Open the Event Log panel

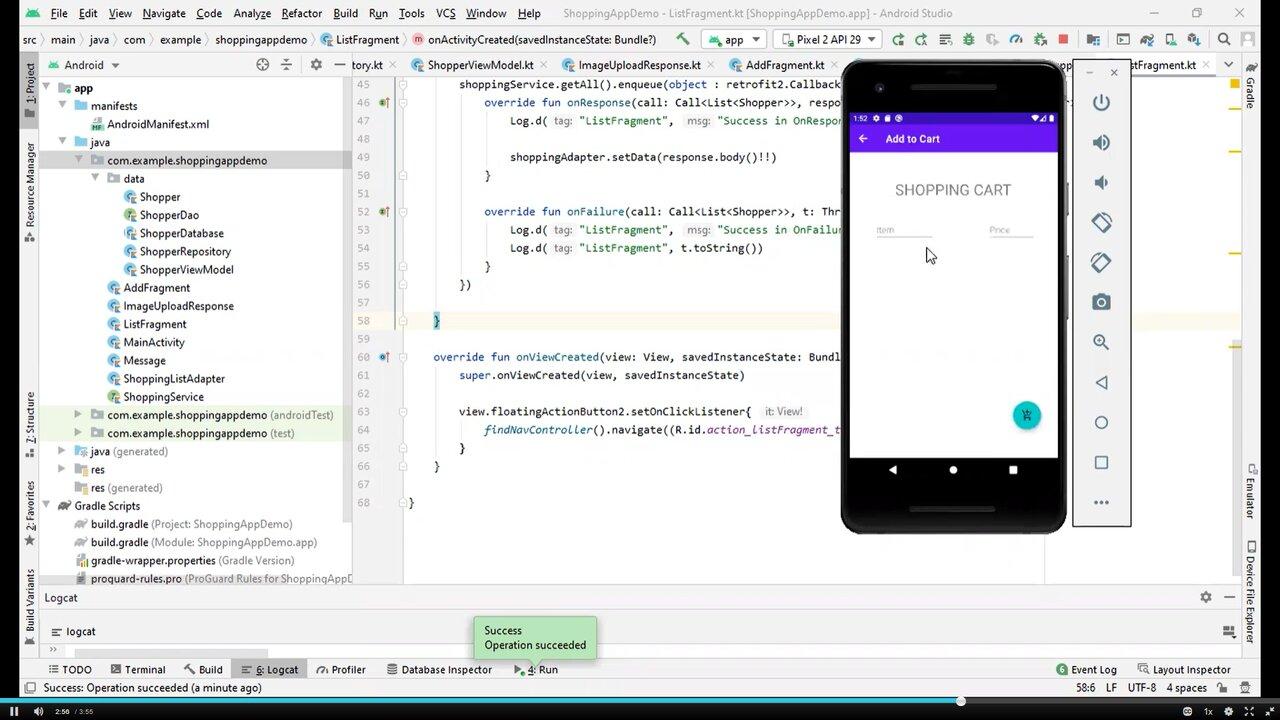pyautogui.click(x=1086, y=669)
